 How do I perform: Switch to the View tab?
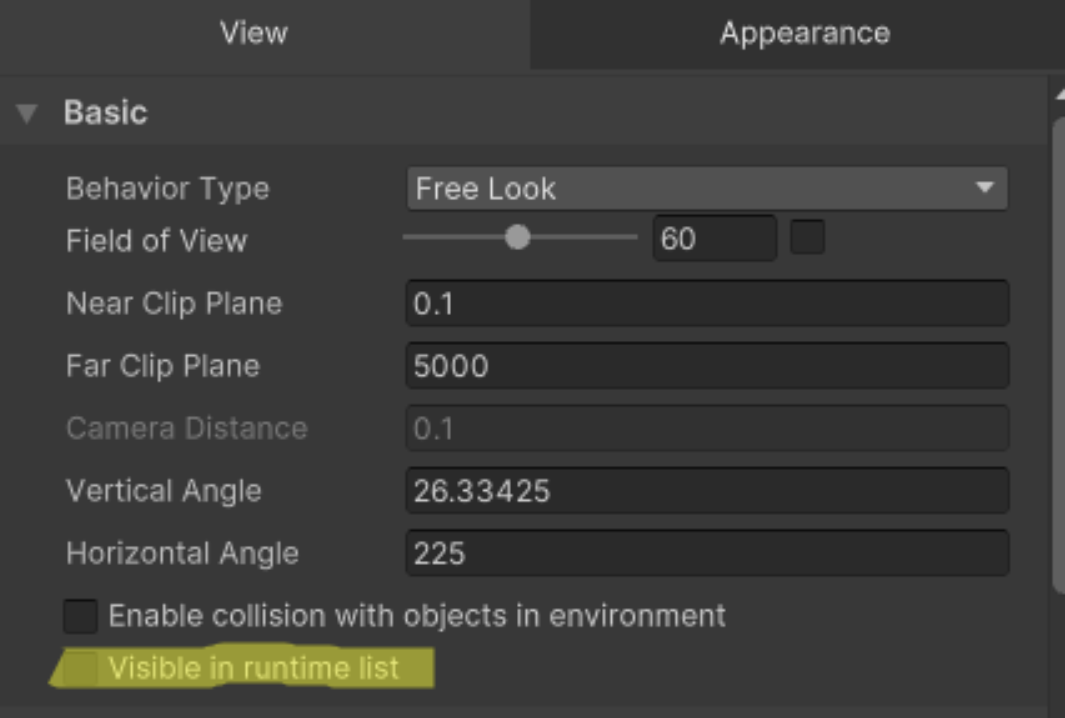pyautogui.click(x=254, y=33)
